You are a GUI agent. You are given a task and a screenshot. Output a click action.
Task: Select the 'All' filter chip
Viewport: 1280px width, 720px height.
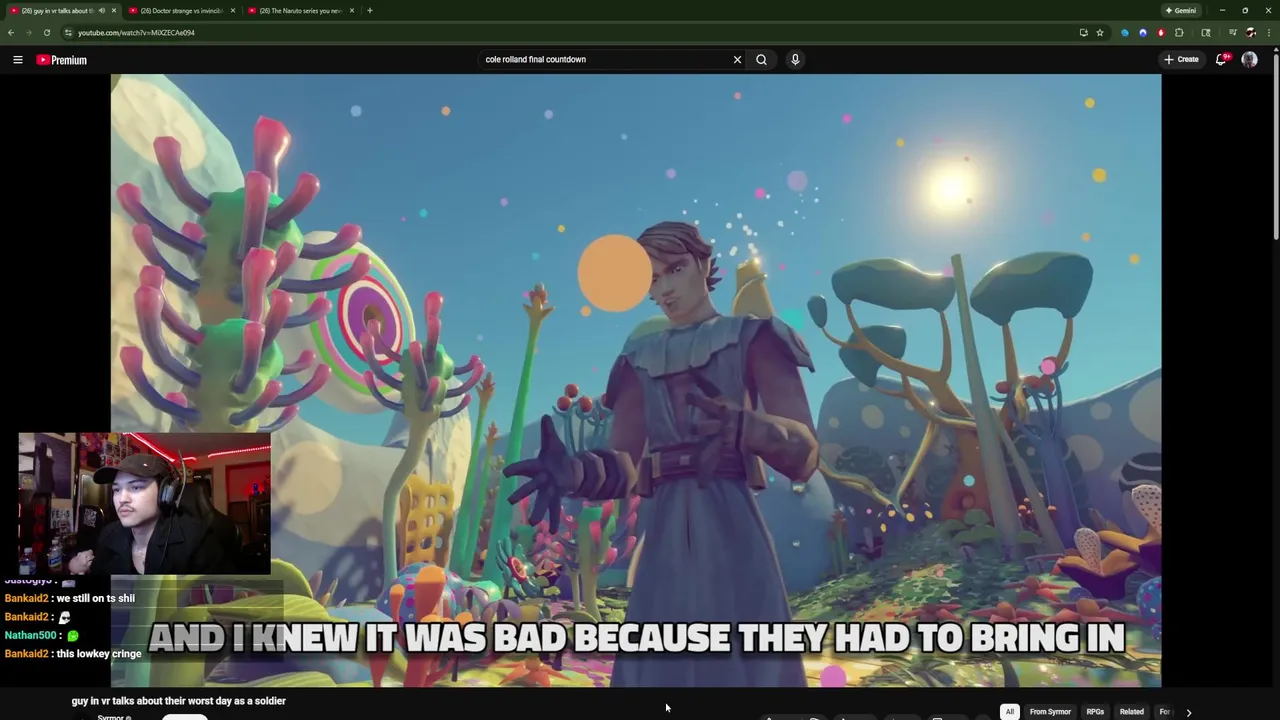(1010, 712)
